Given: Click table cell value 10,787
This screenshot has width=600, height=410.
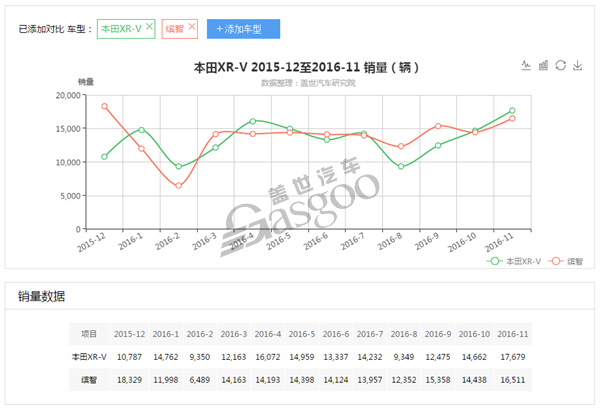Looking at the screenshot, I should click(x=129, y=357).
